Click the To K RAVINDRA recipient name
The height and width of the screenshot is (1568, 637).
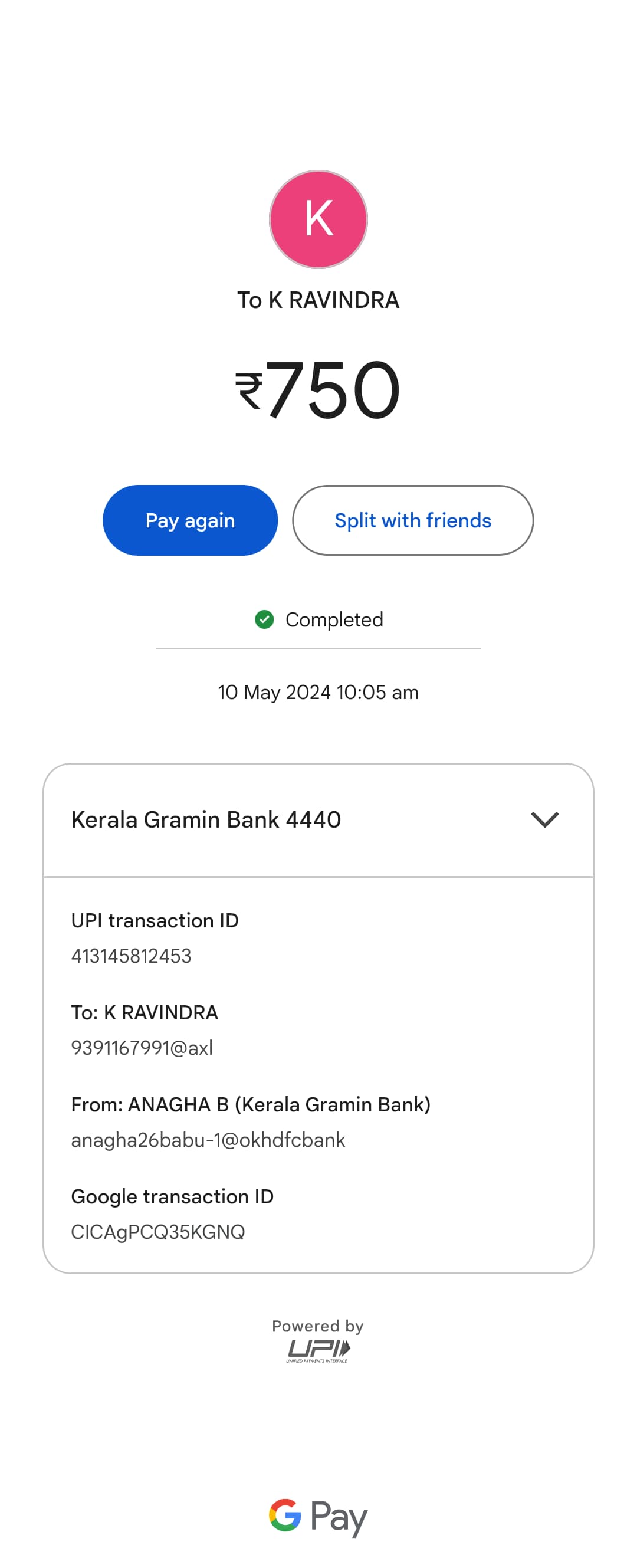pos(318,300)
